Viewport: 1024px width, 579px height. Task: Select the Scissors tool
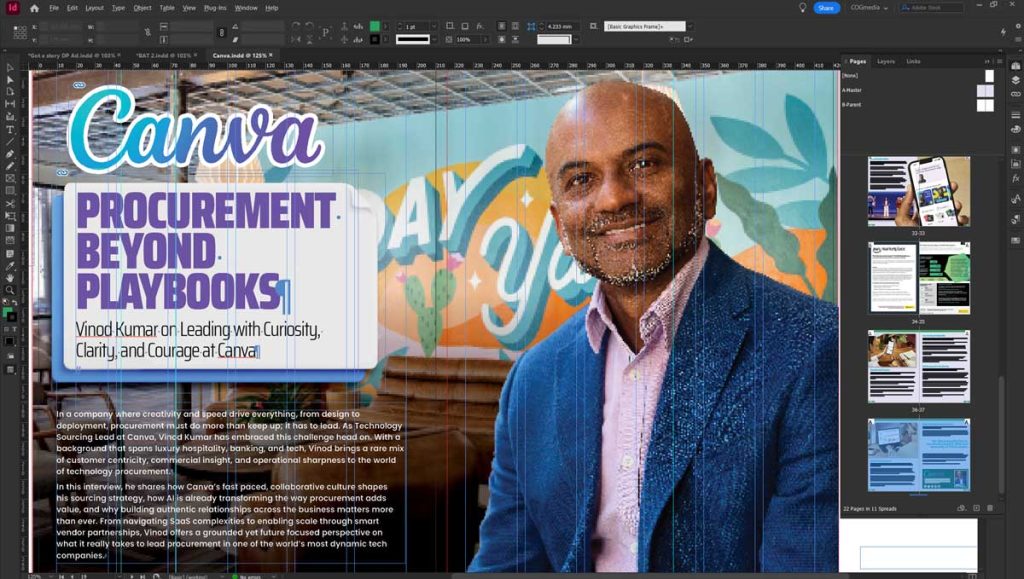10,204
